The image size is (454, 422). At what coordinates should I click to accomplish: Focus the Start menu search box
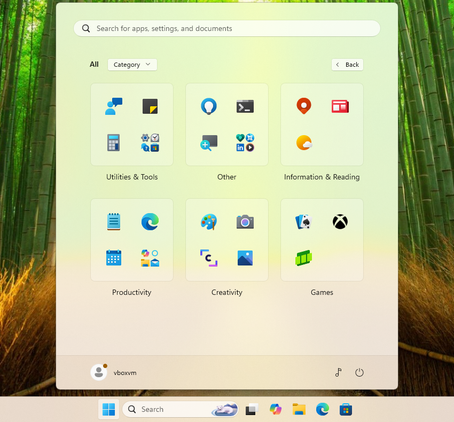(227, 28)
